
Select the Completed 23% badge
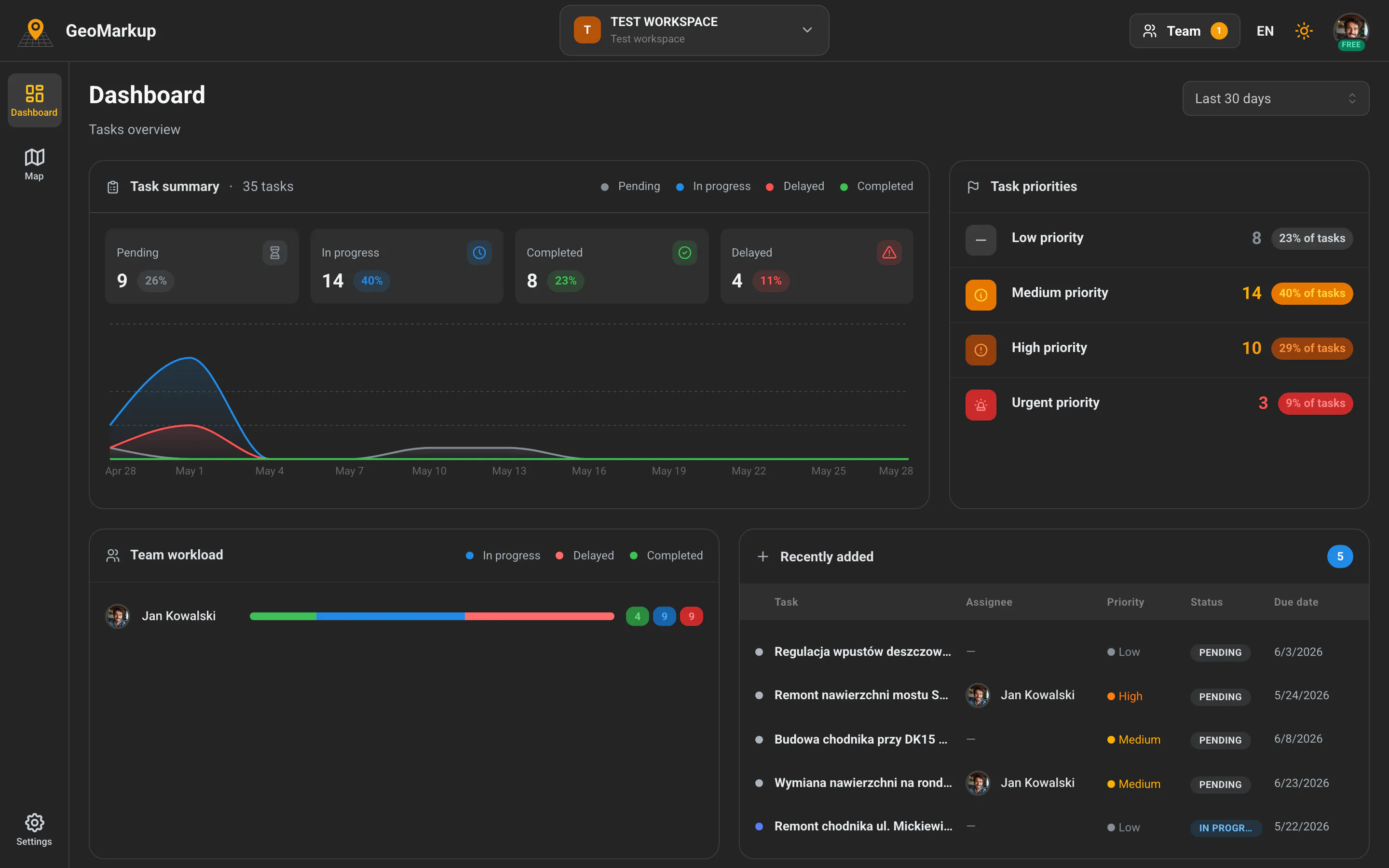565,281
